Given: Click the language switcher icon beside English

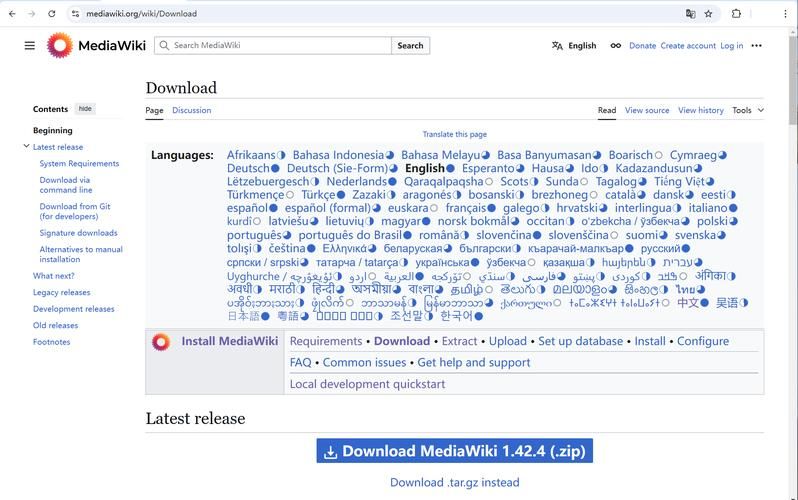Looking at the screenshot, I should pyautogui.click(x=557, y=46).
